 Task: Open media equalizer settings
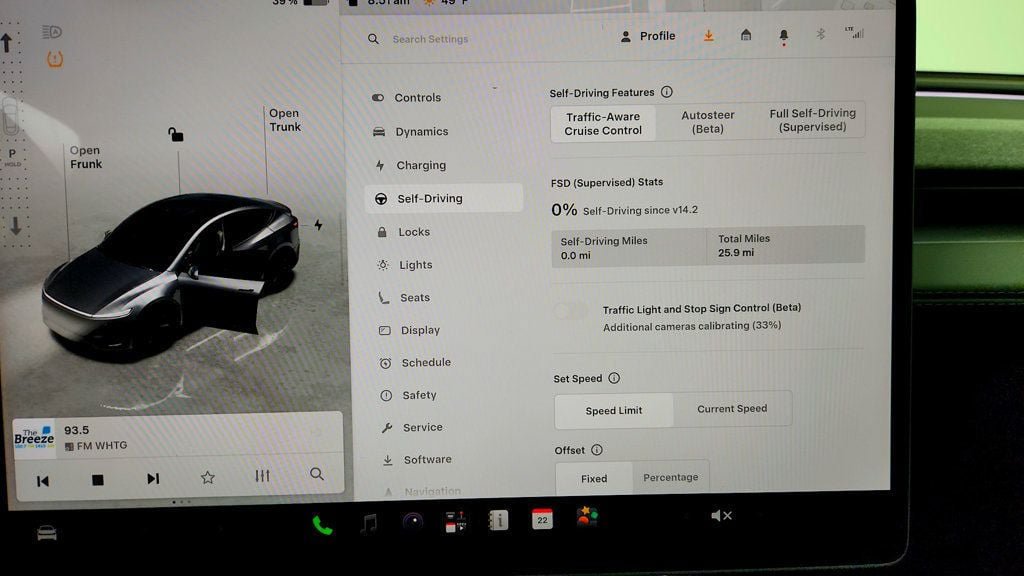263,475
